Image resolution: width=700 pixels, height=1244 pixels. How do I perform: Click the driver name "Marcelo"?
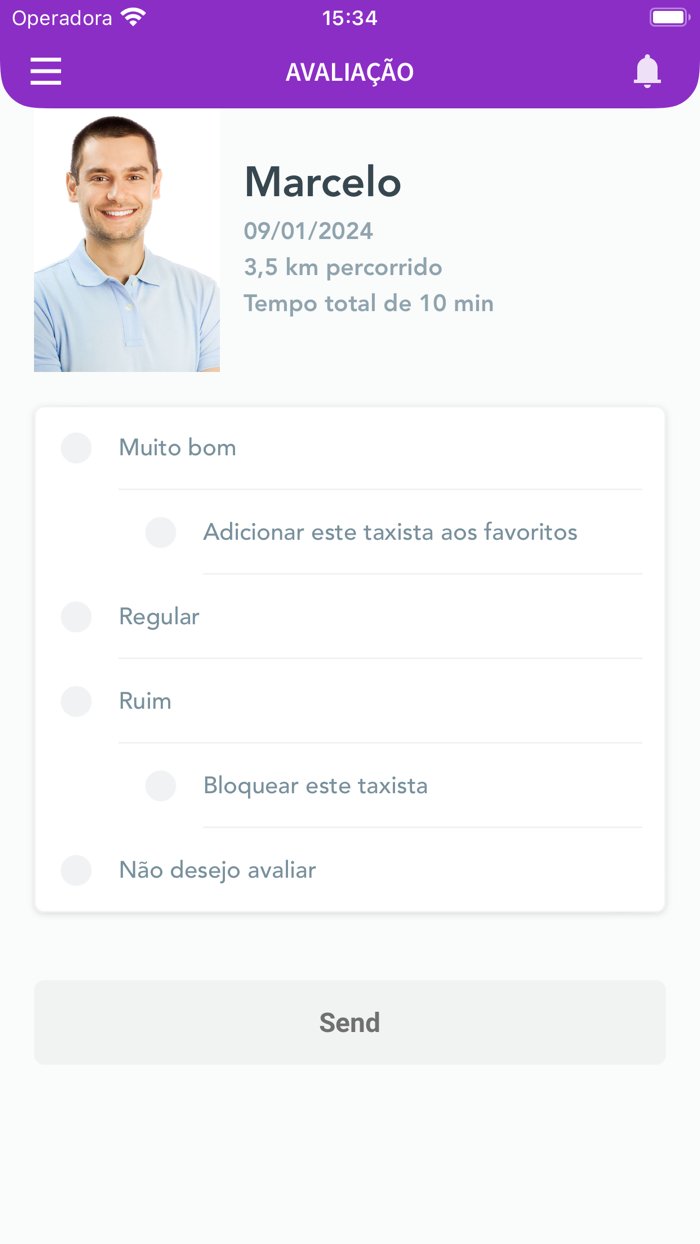(322, 183)
